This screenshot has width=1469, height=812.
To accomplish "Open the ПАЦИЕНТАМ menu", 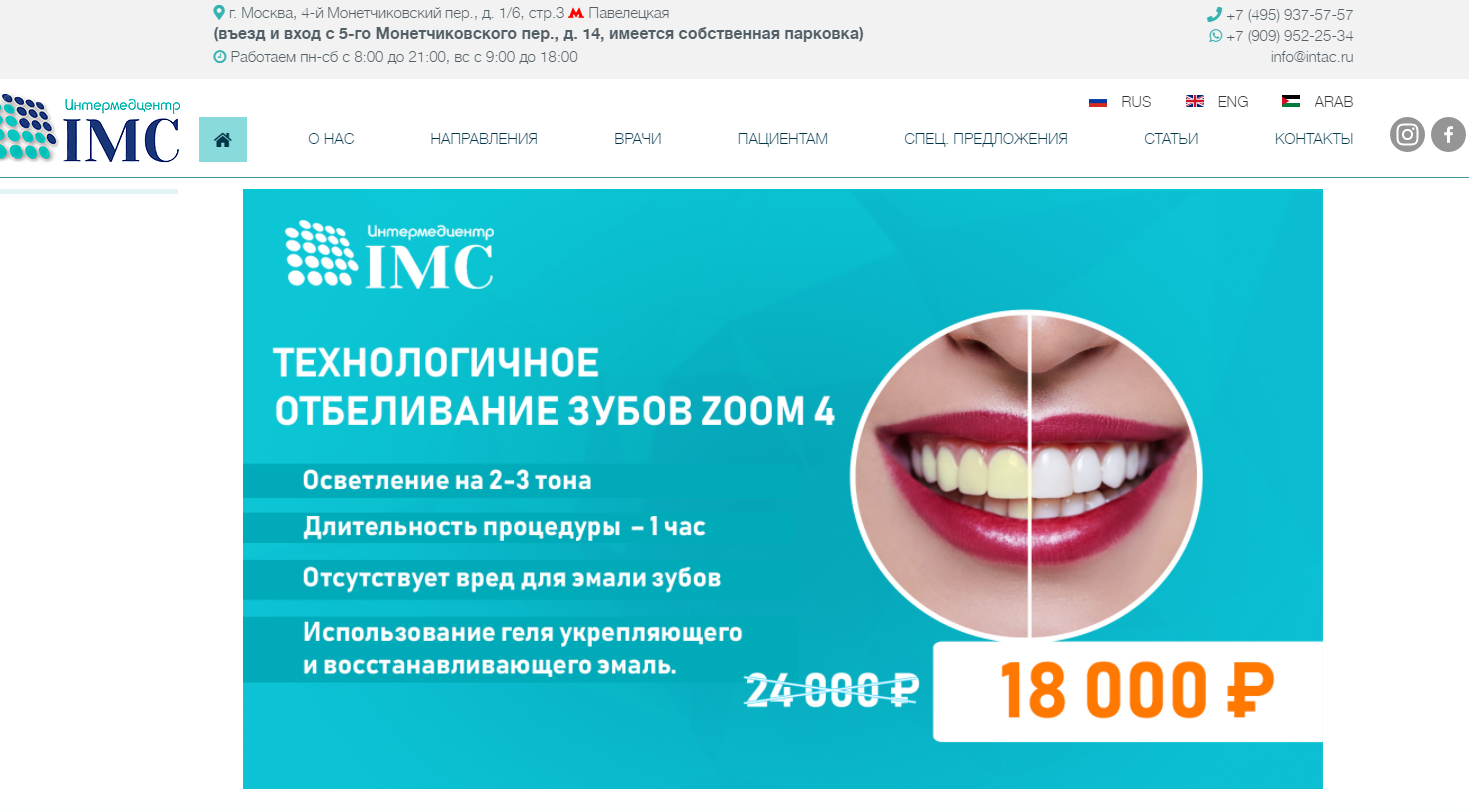I will point(783,139).
